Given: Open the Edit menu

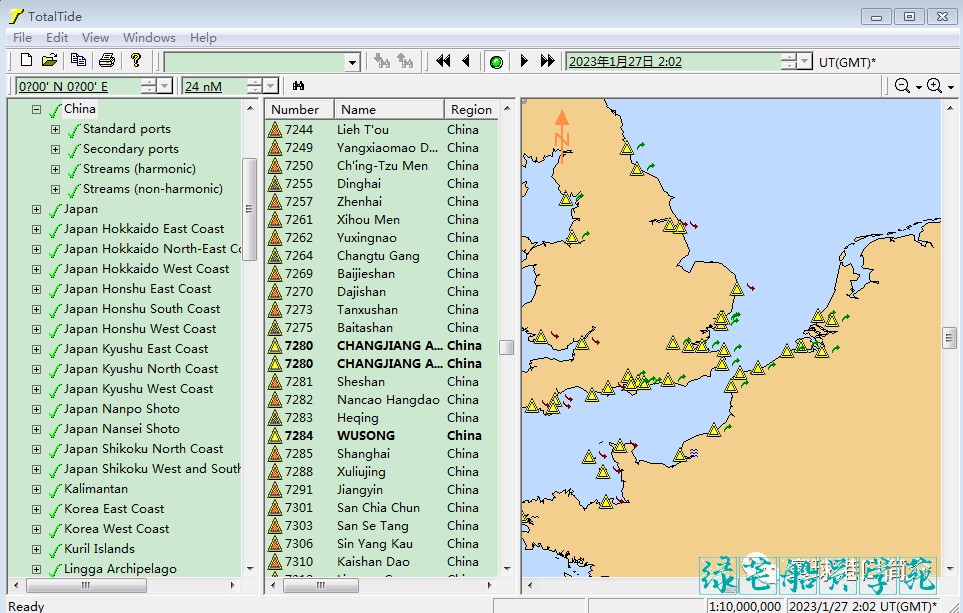Looking at the screenshot, I should tap(57, 37).
